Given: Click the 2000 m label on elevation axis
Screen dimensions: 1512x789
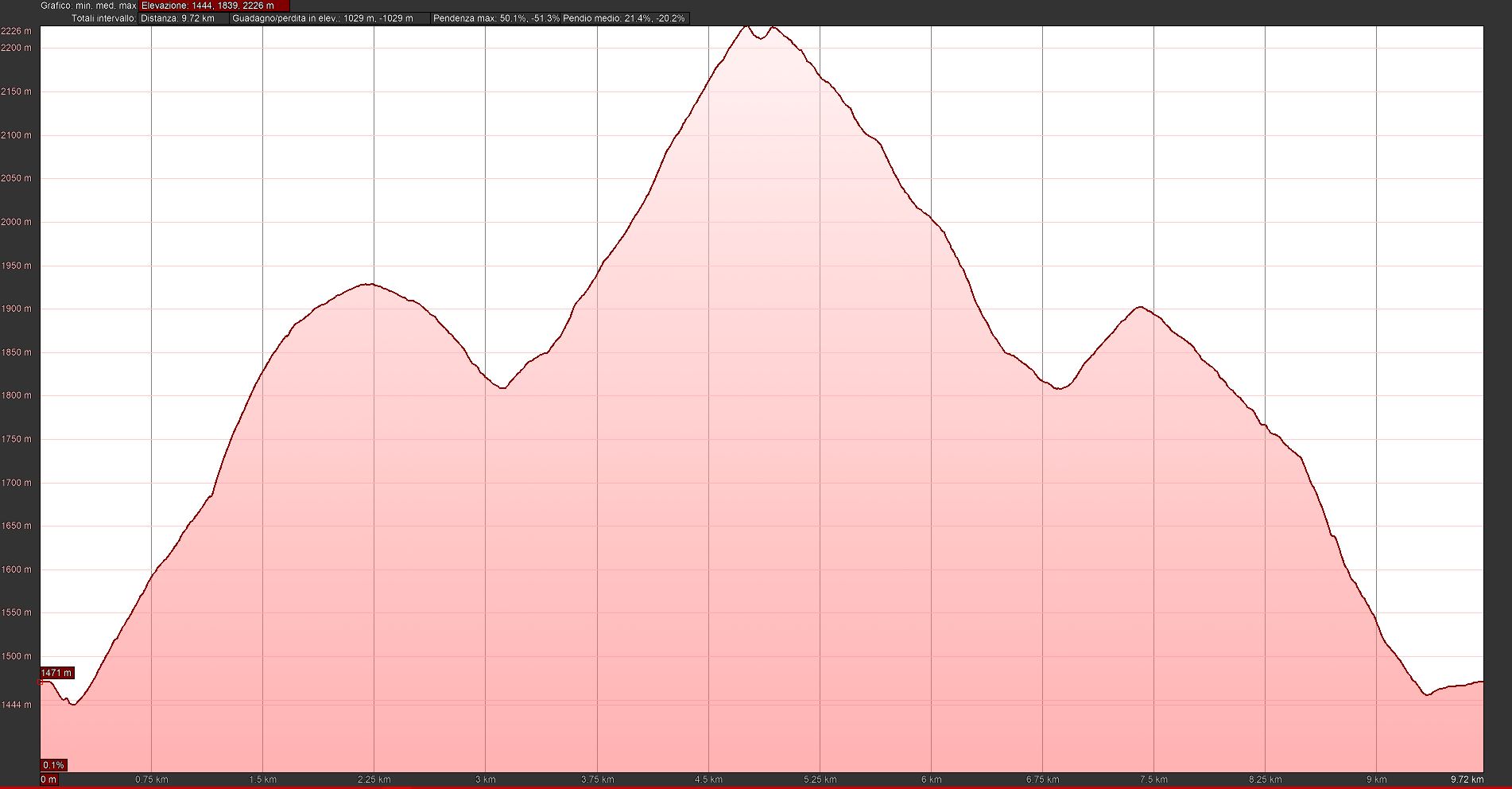Looking at the screenshot, I should click(17, 222).
